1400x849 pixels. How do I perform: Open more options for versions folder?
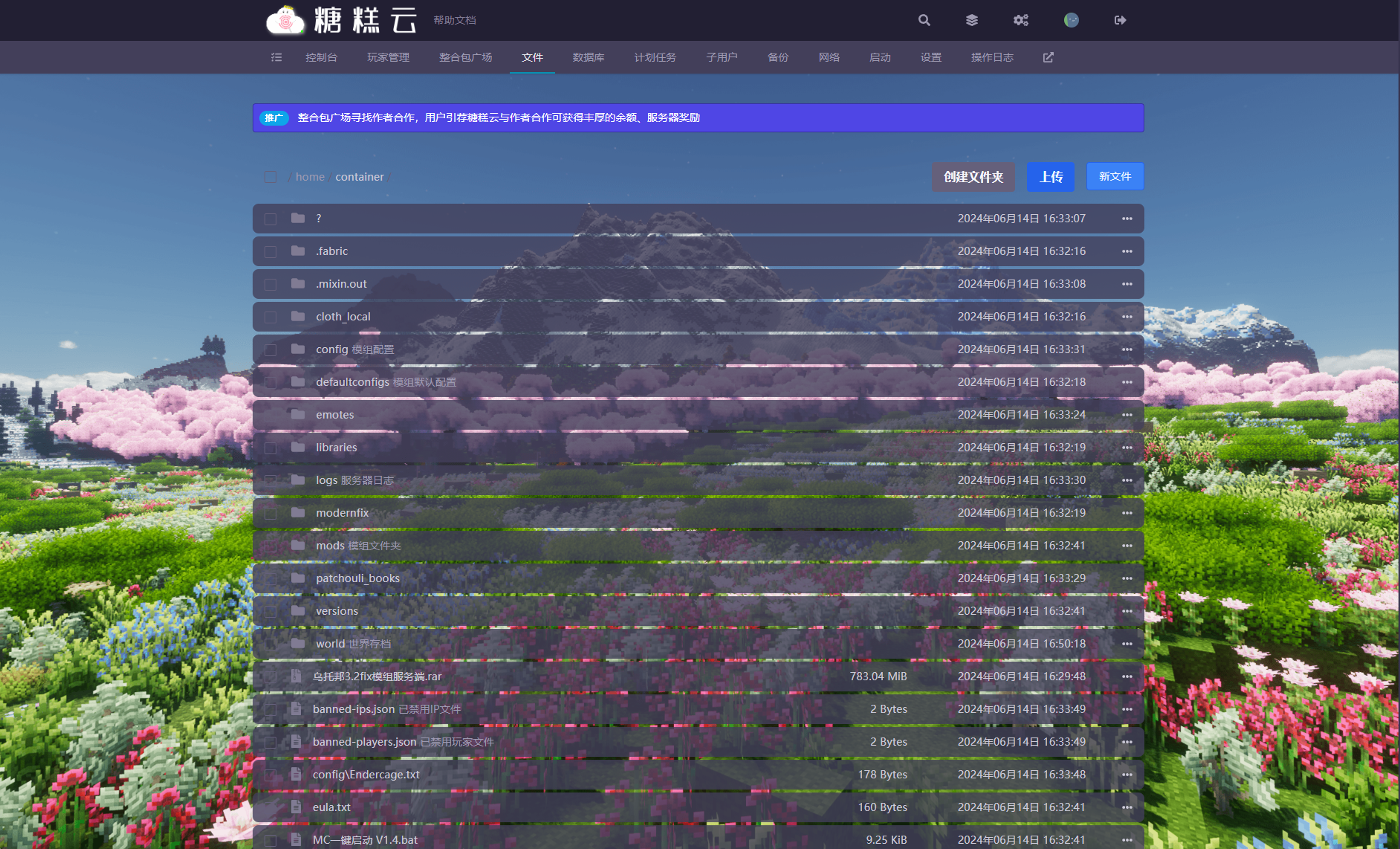coord(1127,611)
